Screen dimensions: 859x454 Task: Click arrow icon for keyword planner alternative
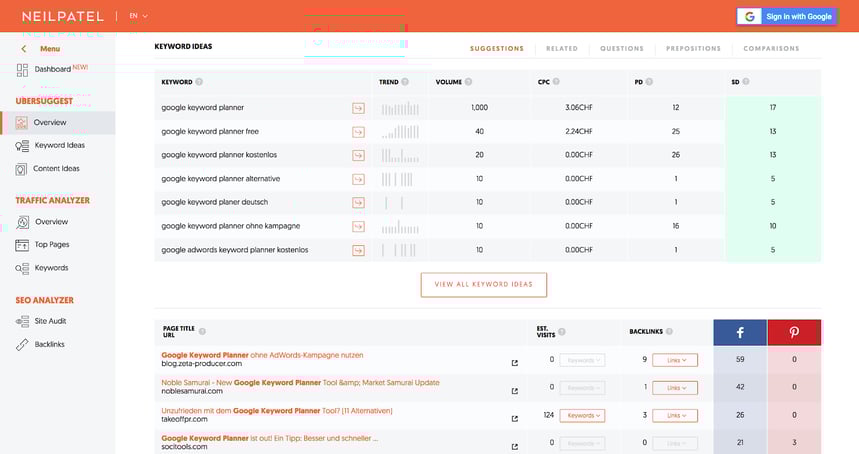[358, 179]
